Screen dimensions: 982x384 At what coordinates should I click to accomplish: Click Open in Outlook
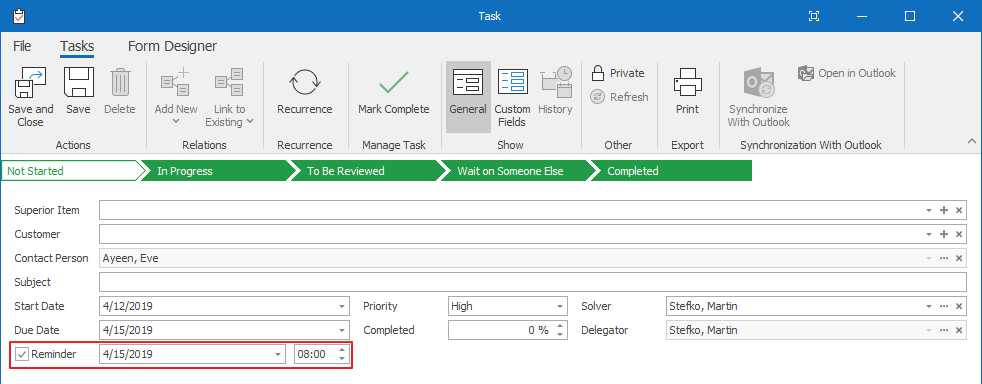(847, 73)
